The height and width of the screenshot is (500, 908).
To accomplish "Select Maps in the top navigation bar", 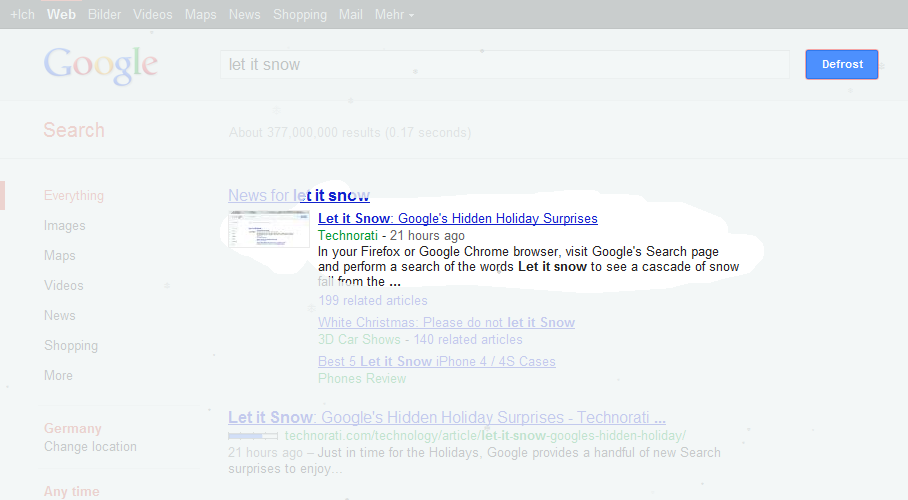I will tap(200, 15).
